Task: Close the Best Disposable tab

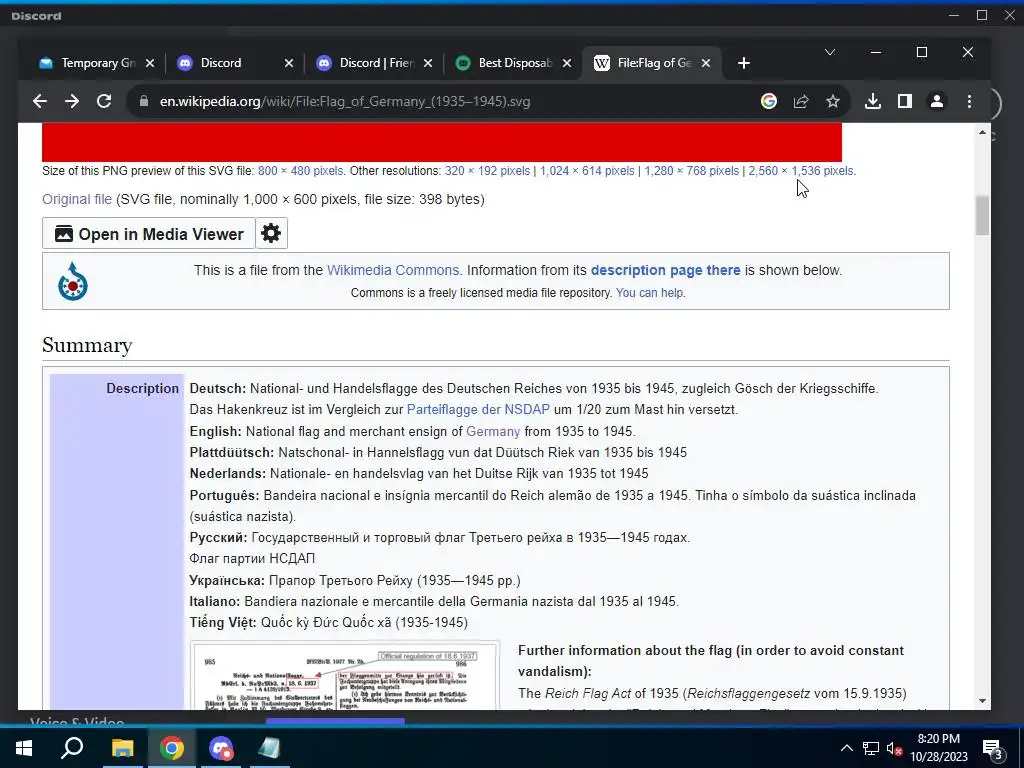Action: coord(567,63)
